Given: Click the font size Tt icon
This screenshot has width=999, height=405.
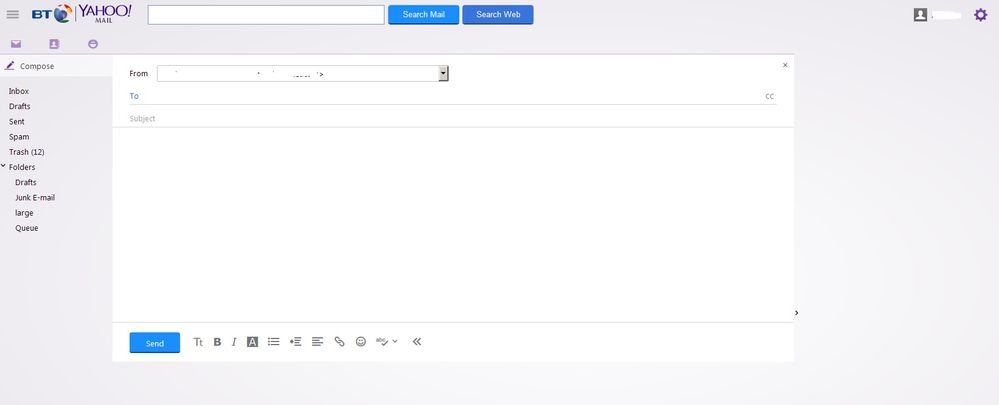Looking at the screenshot, I should (x=198, y=342).
